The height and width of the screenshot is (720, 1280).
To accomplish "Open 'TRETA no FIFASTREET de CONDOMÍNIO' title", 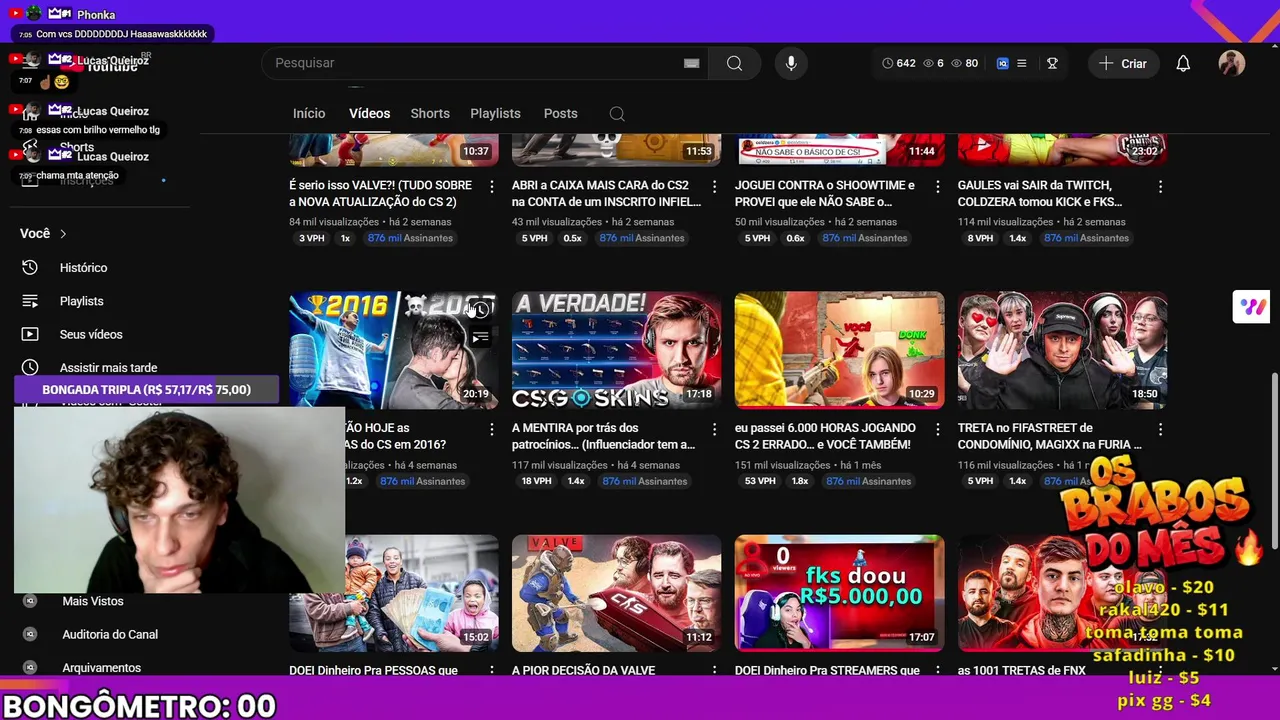I will [1050, 436].
